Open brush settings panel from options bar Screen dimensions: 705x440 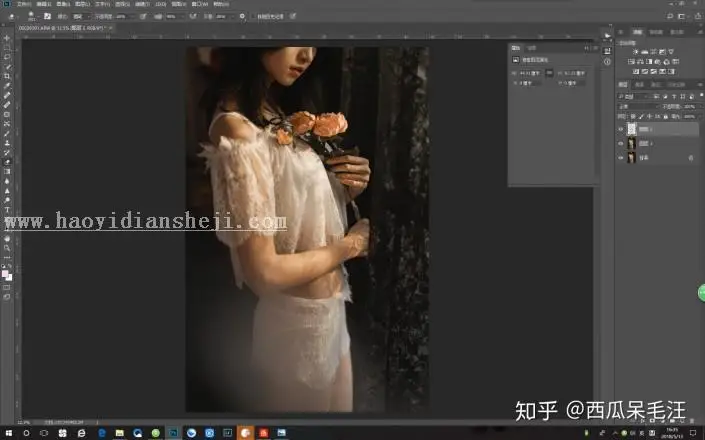[x=47, y=16]
